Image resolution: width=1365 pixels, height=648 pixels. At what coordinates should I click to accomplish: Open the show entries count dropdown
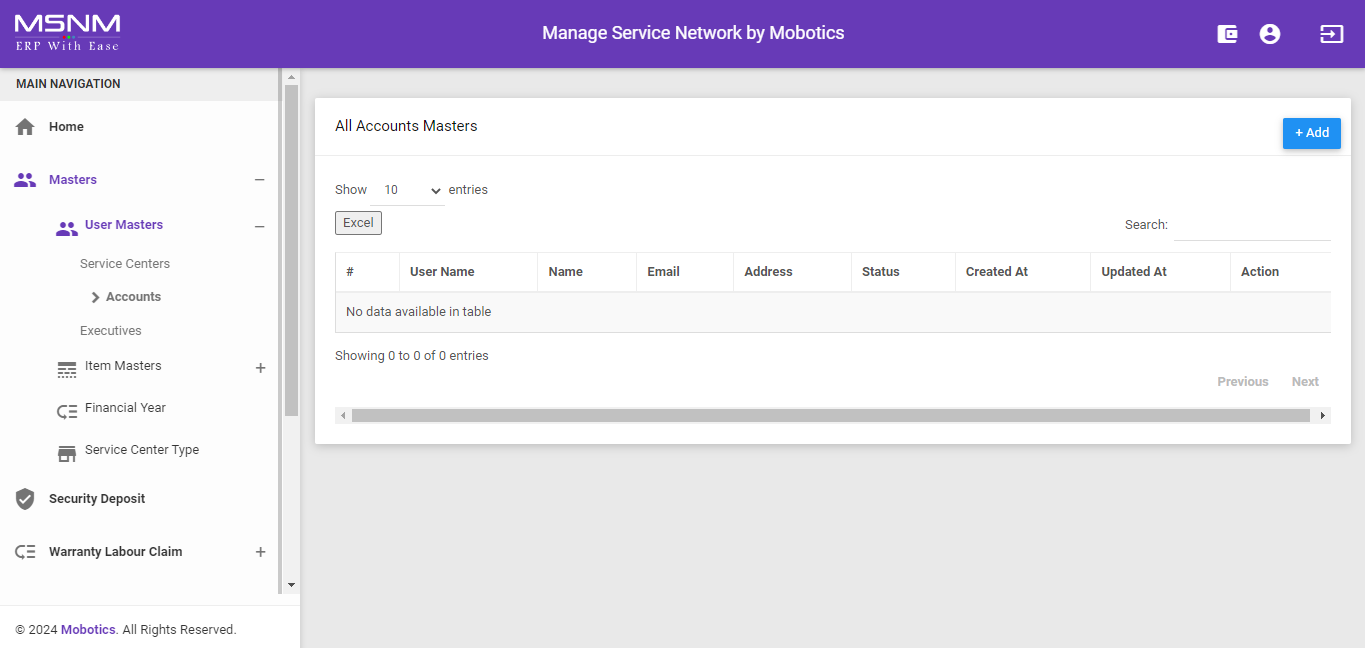411,190
